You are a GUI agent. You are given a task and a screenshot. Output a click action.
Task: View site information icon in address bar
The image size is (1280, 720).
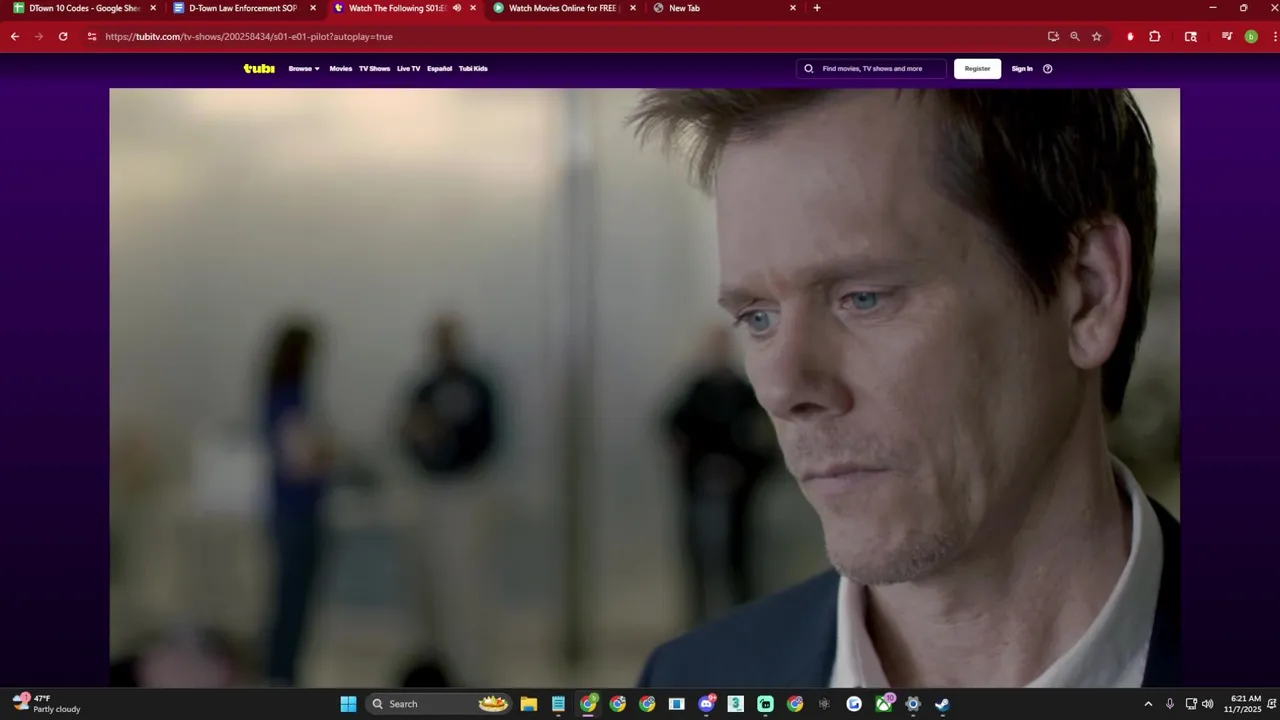[92, 36]
